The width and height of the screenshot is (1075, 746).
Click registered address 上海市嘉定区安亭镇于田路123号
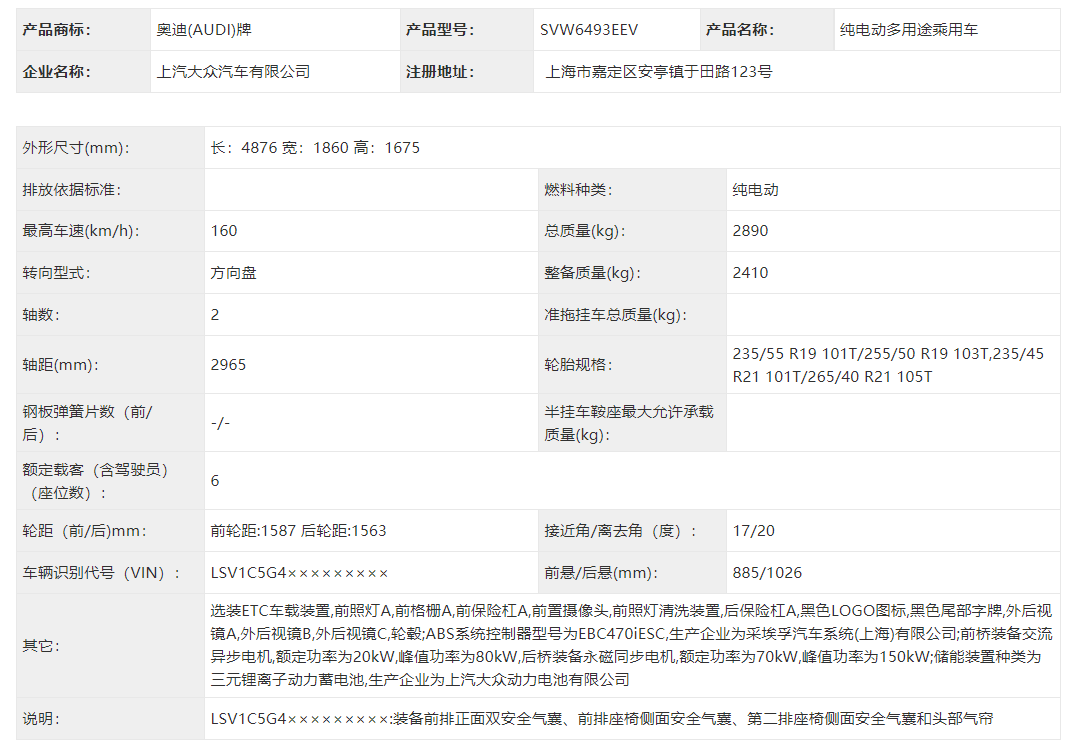[658, 72]
